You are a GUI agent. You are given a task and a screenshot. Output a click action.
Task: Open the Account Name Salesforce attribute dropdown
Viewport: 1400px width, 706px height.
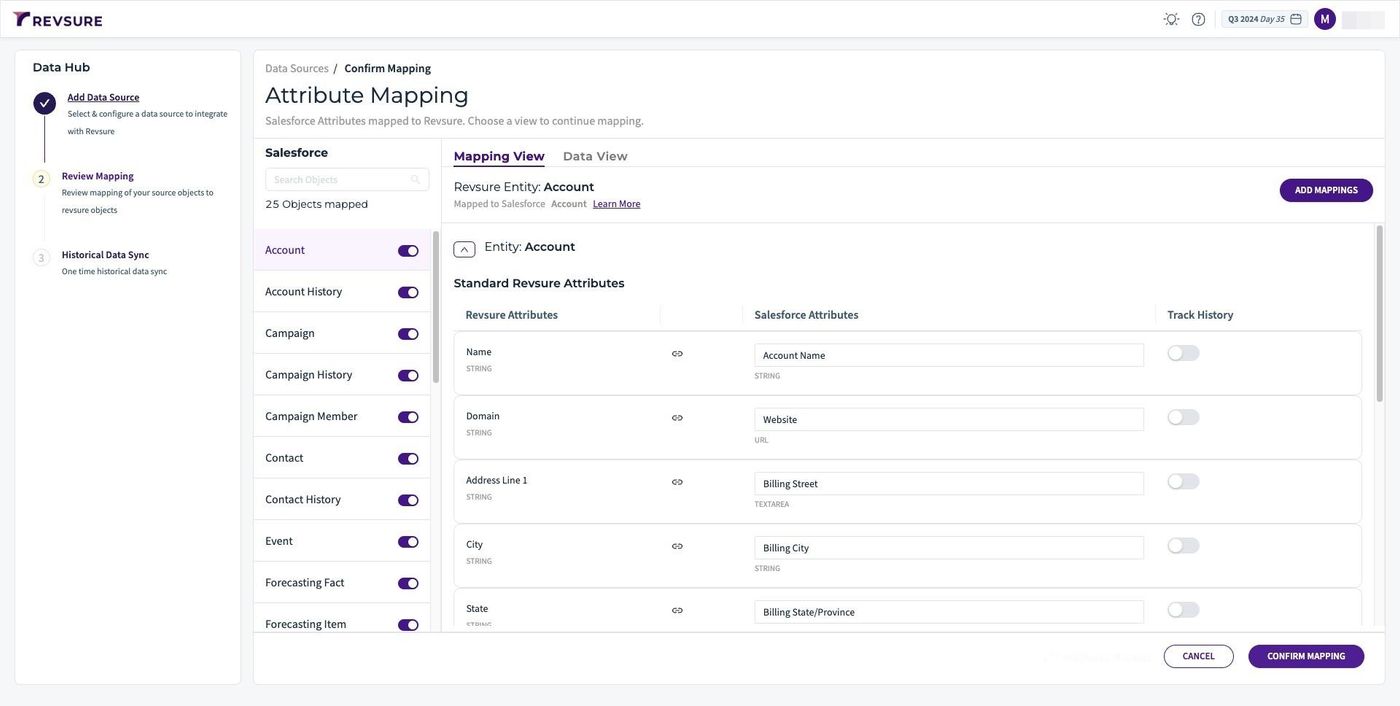click(949, 355)
